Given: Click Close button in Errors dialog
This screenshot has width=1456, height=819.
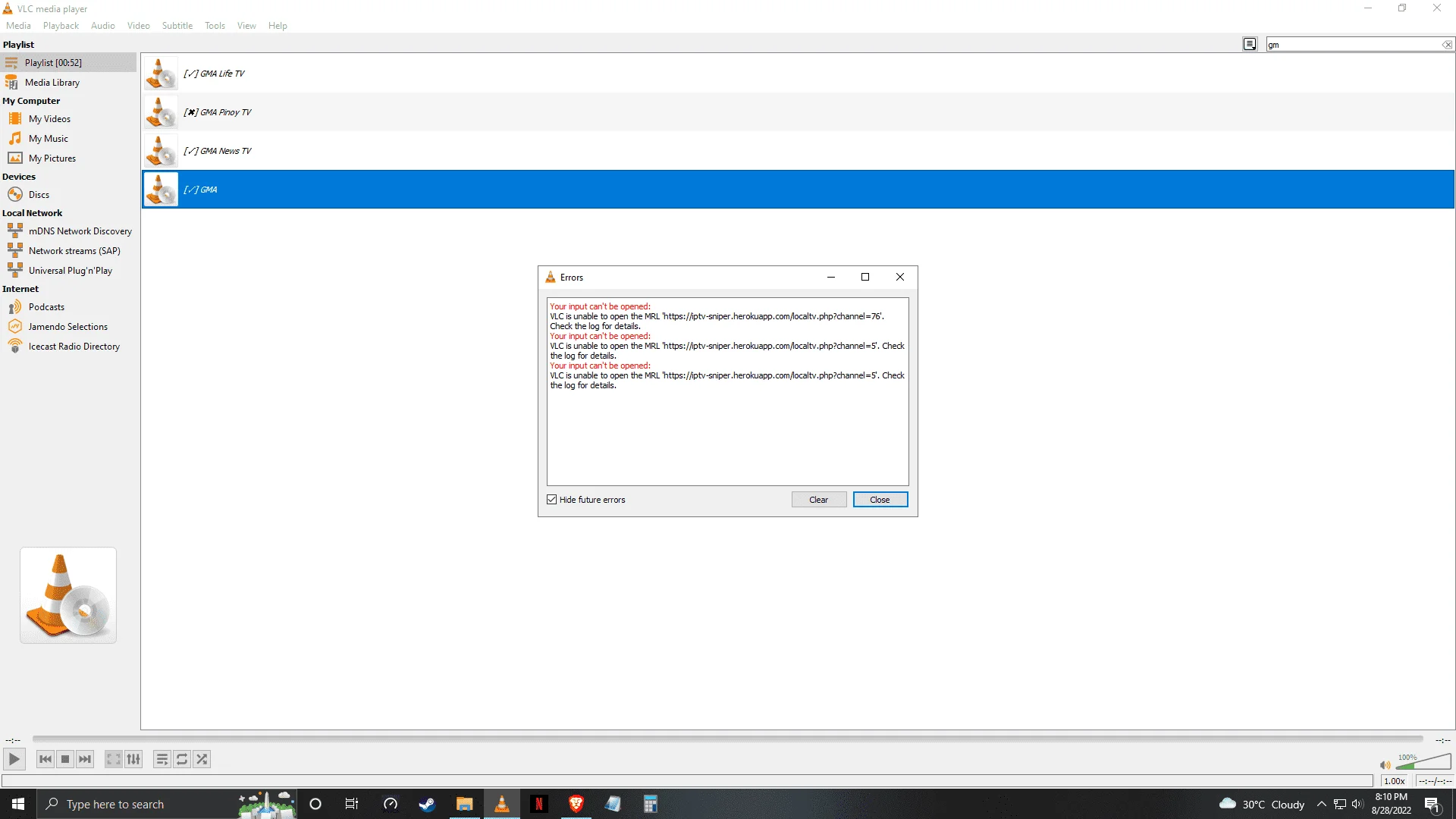Looking at the screenshot, I should tap(880, 500).
